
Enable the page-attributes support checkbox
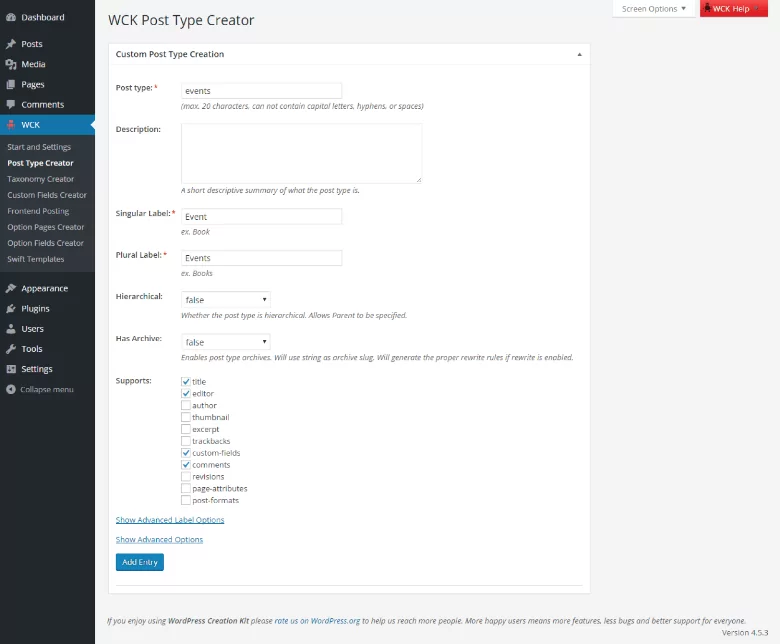pyautogui.click(x=186, y=488)
